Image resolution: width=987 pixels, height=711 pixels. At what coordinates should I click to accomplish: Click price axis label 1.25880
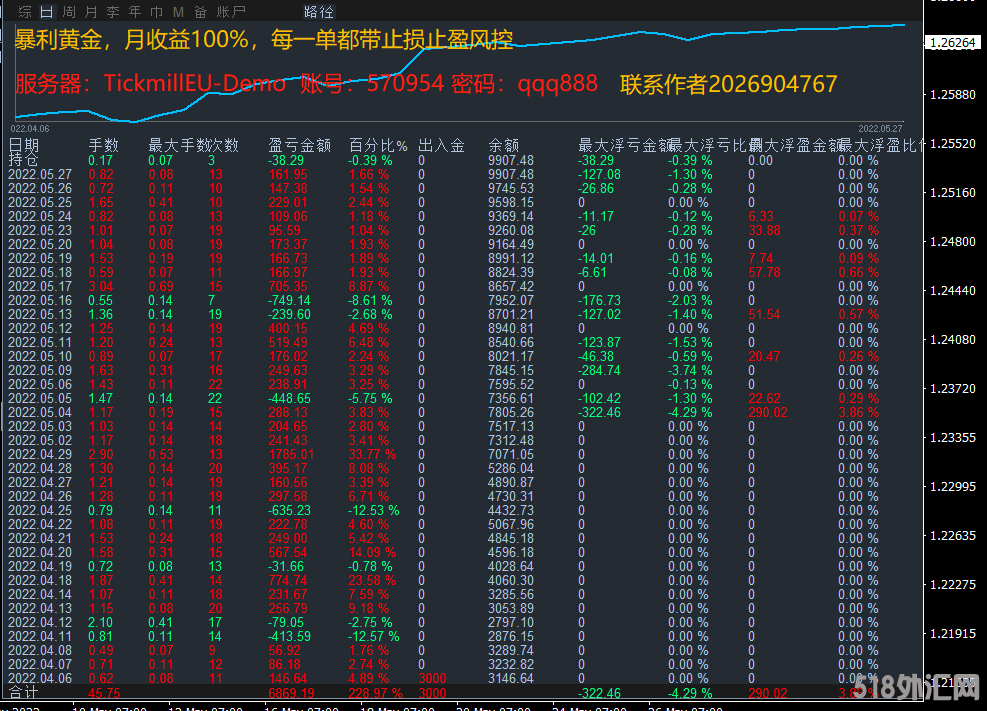(952, 94)
